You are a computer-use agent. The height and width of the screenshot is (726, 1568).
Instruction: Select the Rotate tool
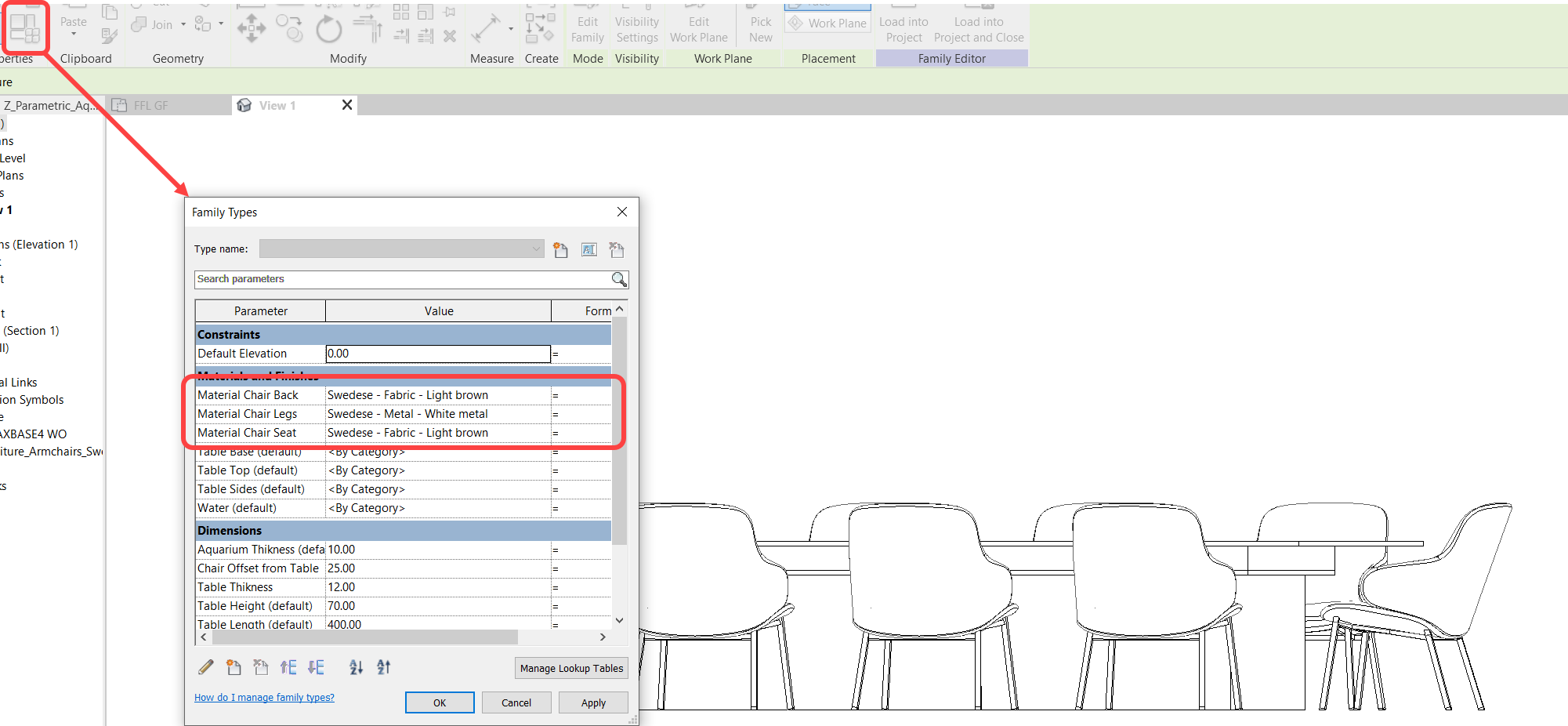point(329,28)
